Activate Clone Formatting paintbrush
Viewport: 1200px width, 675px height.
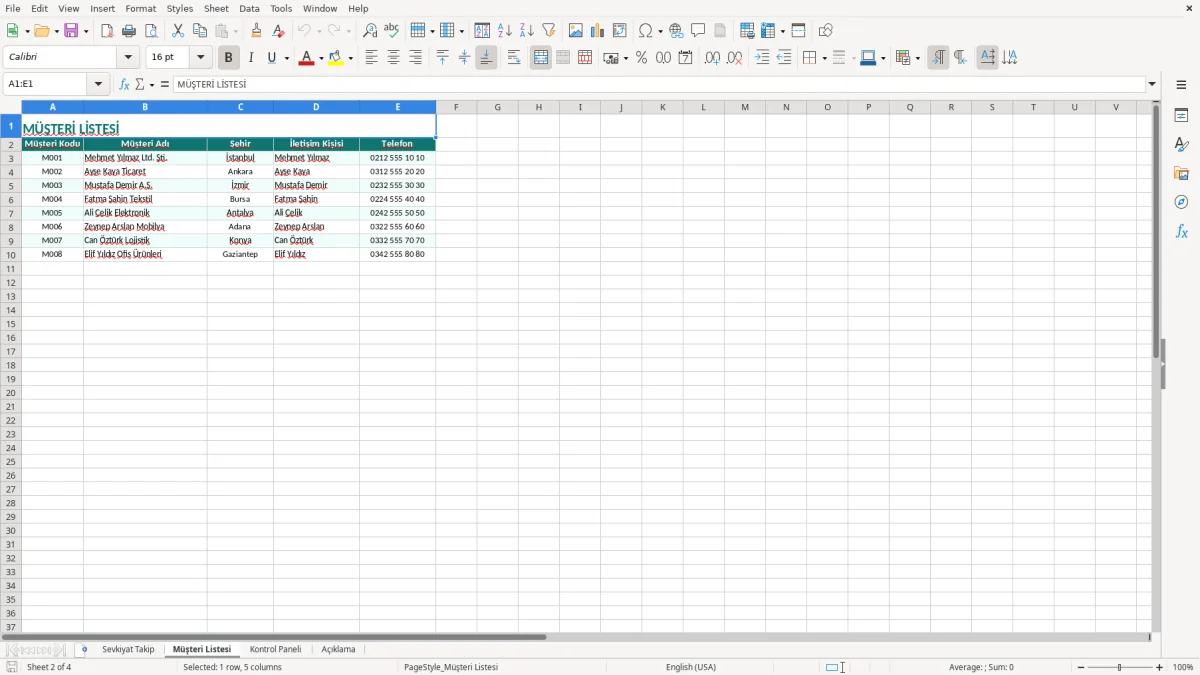click(x=257, y=31)
